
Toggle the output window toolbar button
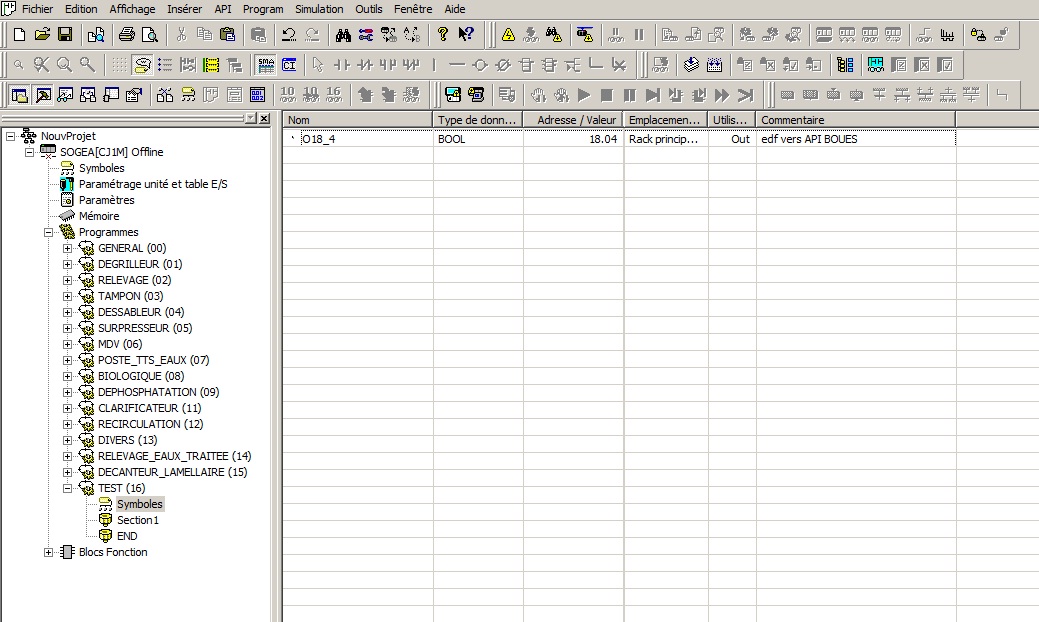pyautogui.click(x=43, y=95)
